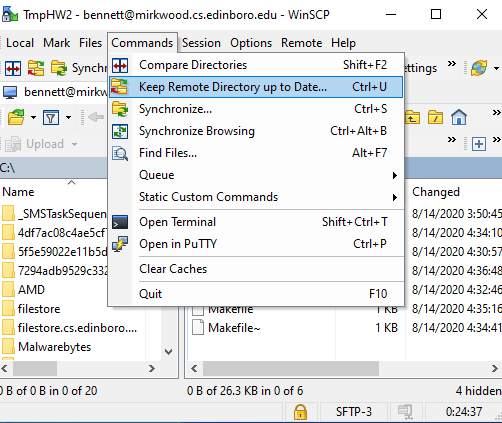Expand remote navigation toolbar overflow chevron

point(497,113)
